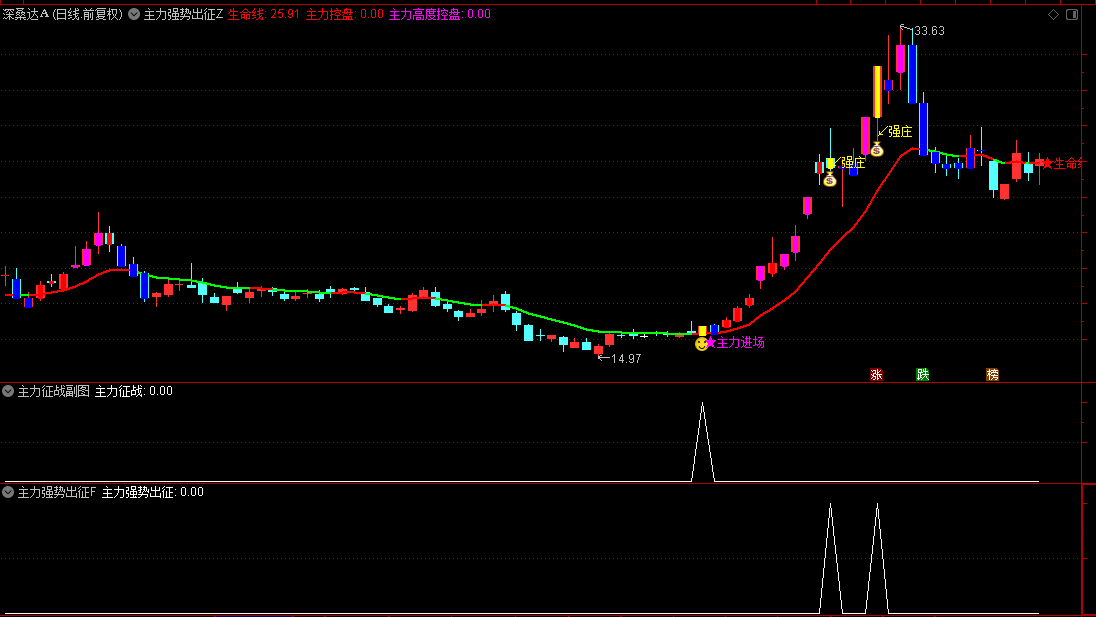Open the dropdown beside 深桑达A (日线,前复权)

134,14
